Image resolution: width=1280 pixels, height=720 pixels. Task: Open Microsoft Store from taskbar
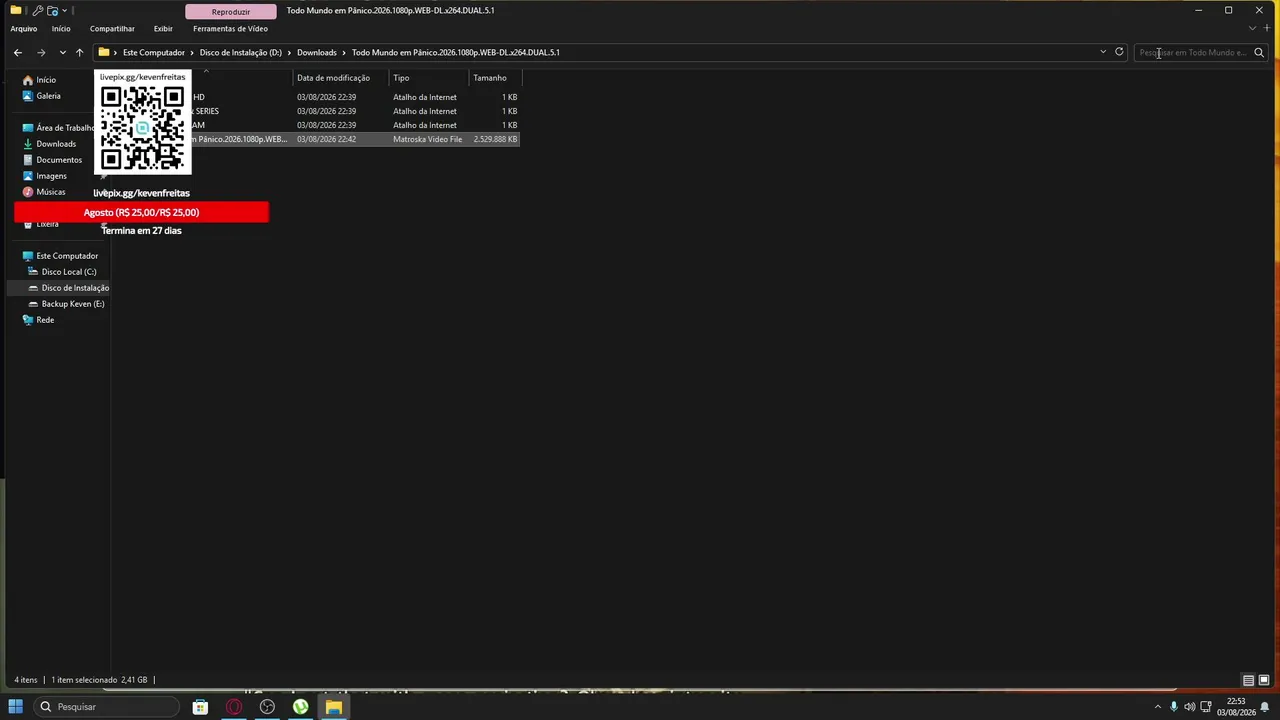point(200,707)
